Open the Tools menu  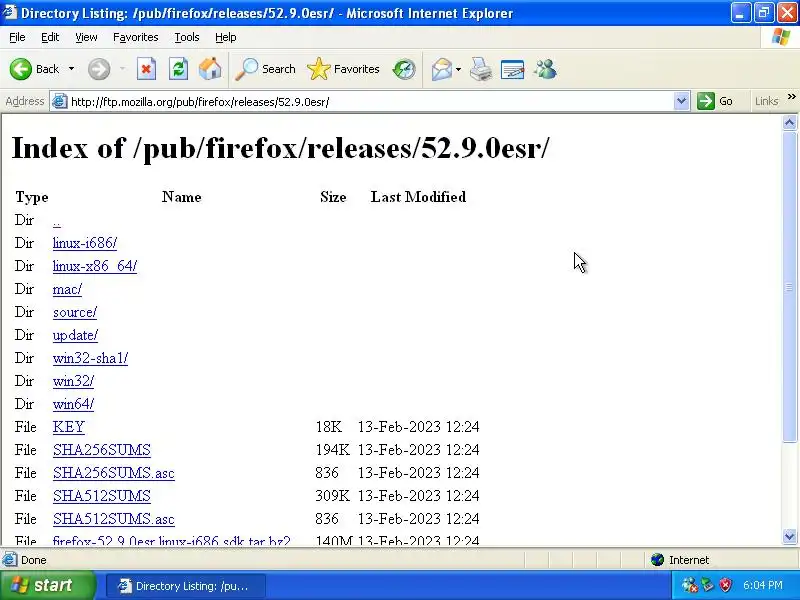(187, 37)
